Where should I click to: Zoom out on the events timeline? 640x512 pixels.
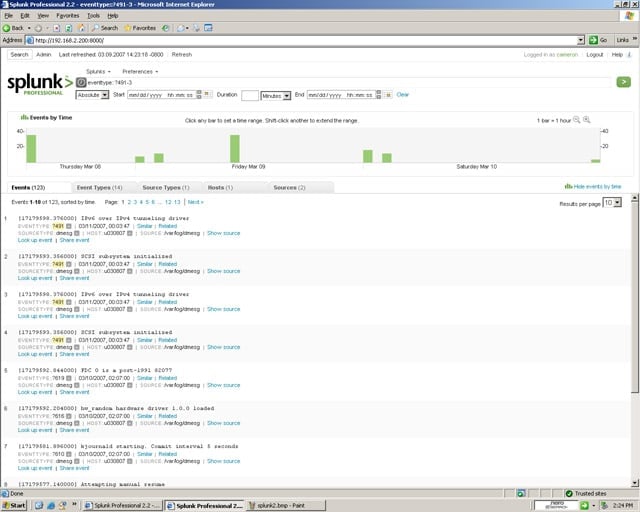pyautogui.click(x=576, y=120)
